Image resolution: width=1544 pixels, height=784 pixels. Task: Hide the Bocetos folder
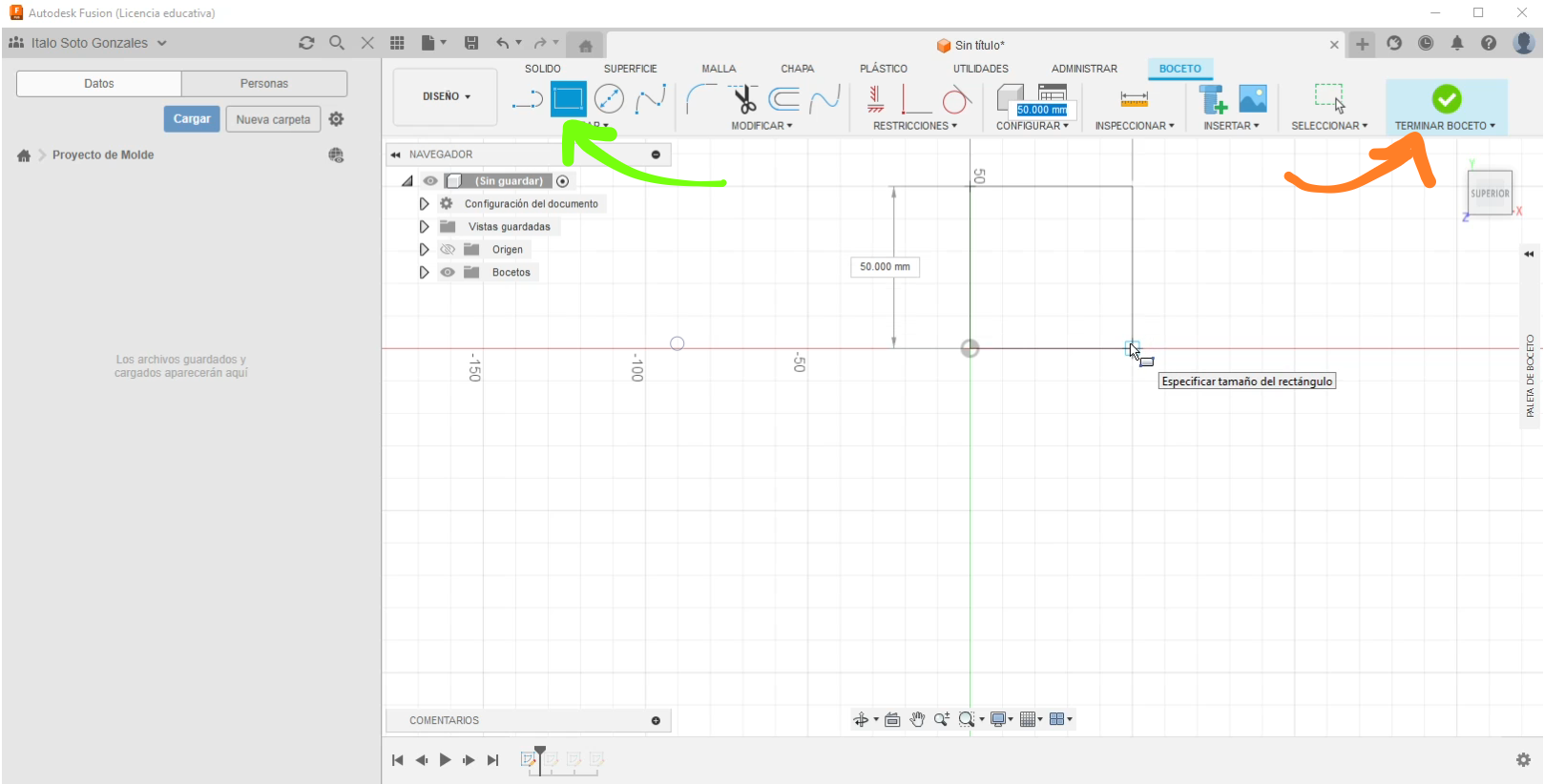(x=448, y=272)
